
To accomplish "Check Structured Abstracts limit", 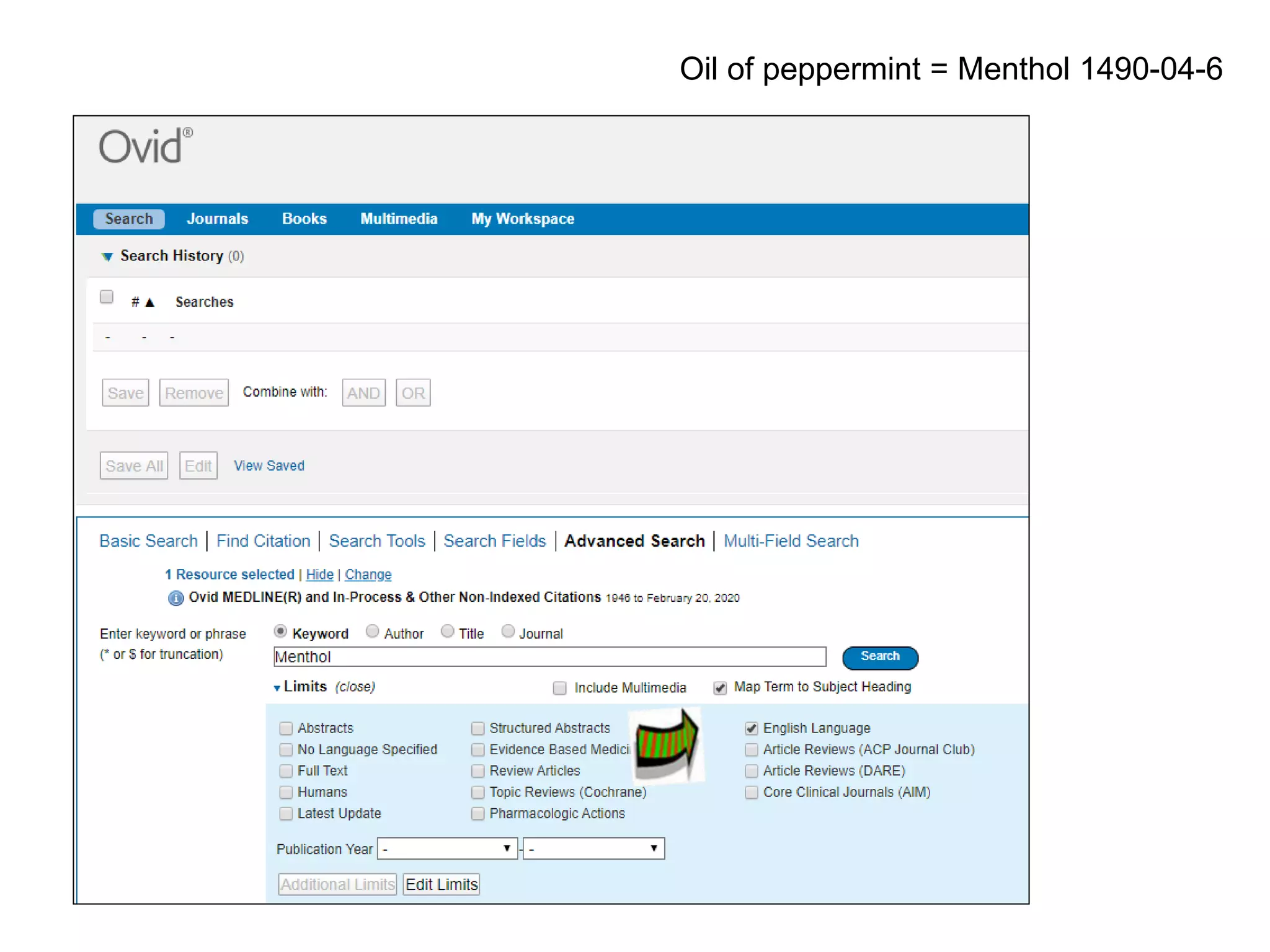I will 477,728.
